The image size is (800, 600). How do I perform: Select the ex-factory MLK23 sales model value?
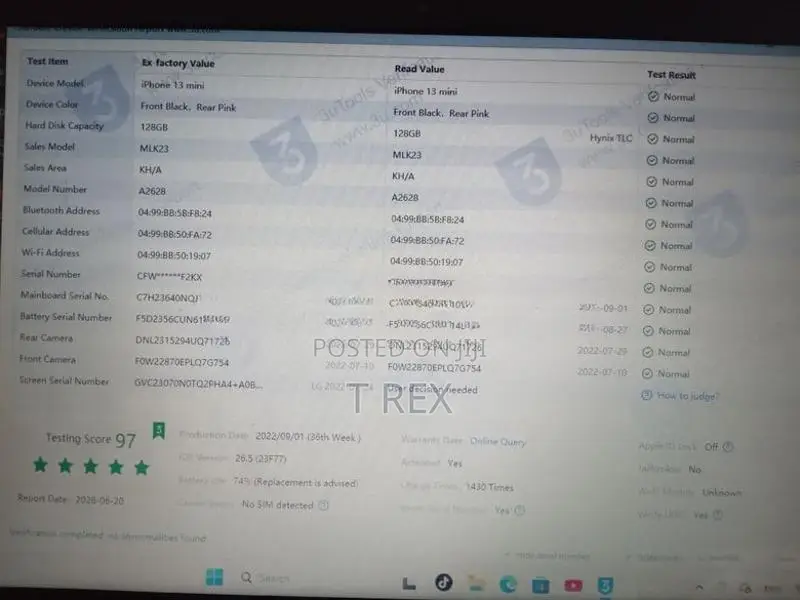154,148
